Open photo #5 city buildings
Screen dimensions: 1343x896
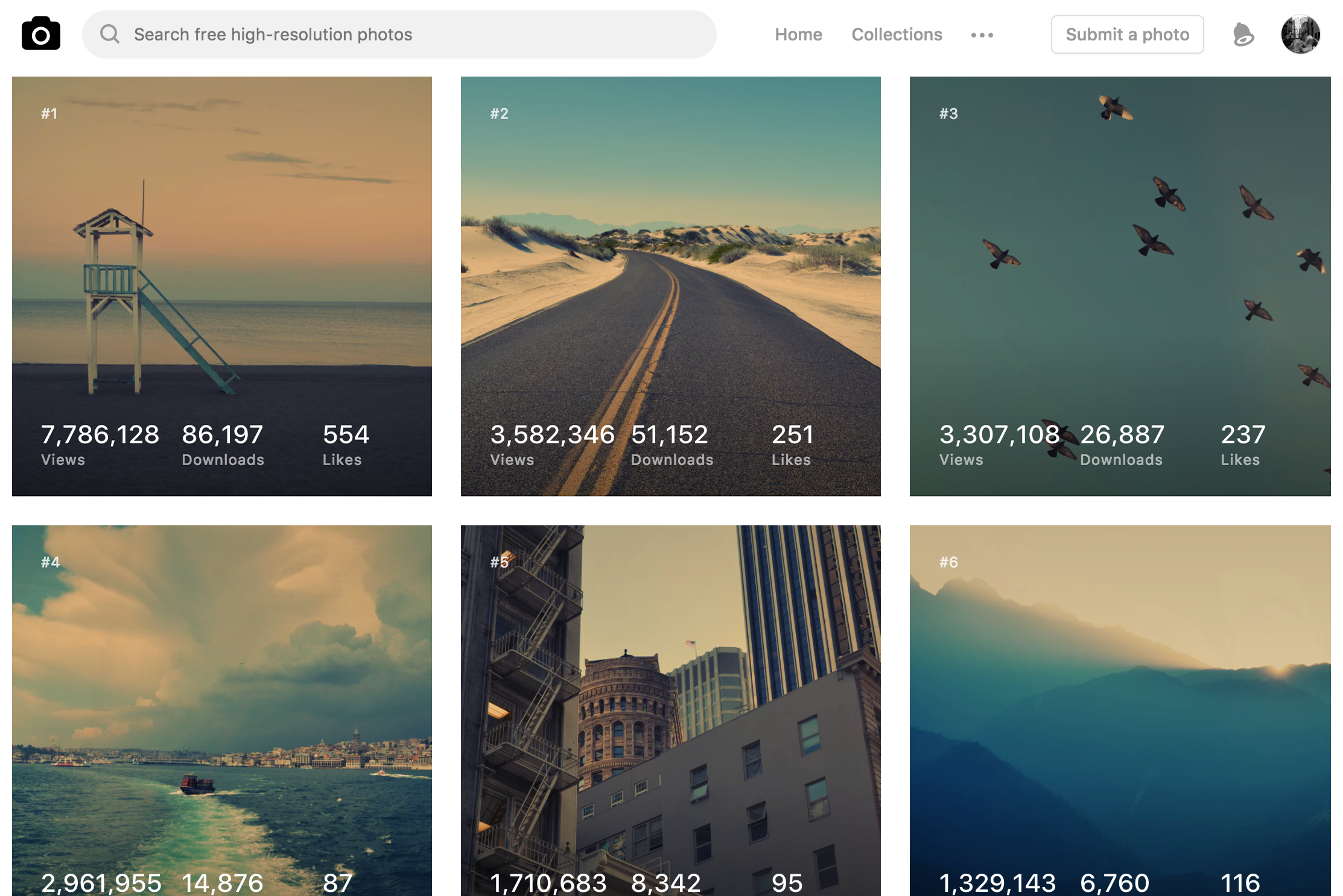(670, 710)
